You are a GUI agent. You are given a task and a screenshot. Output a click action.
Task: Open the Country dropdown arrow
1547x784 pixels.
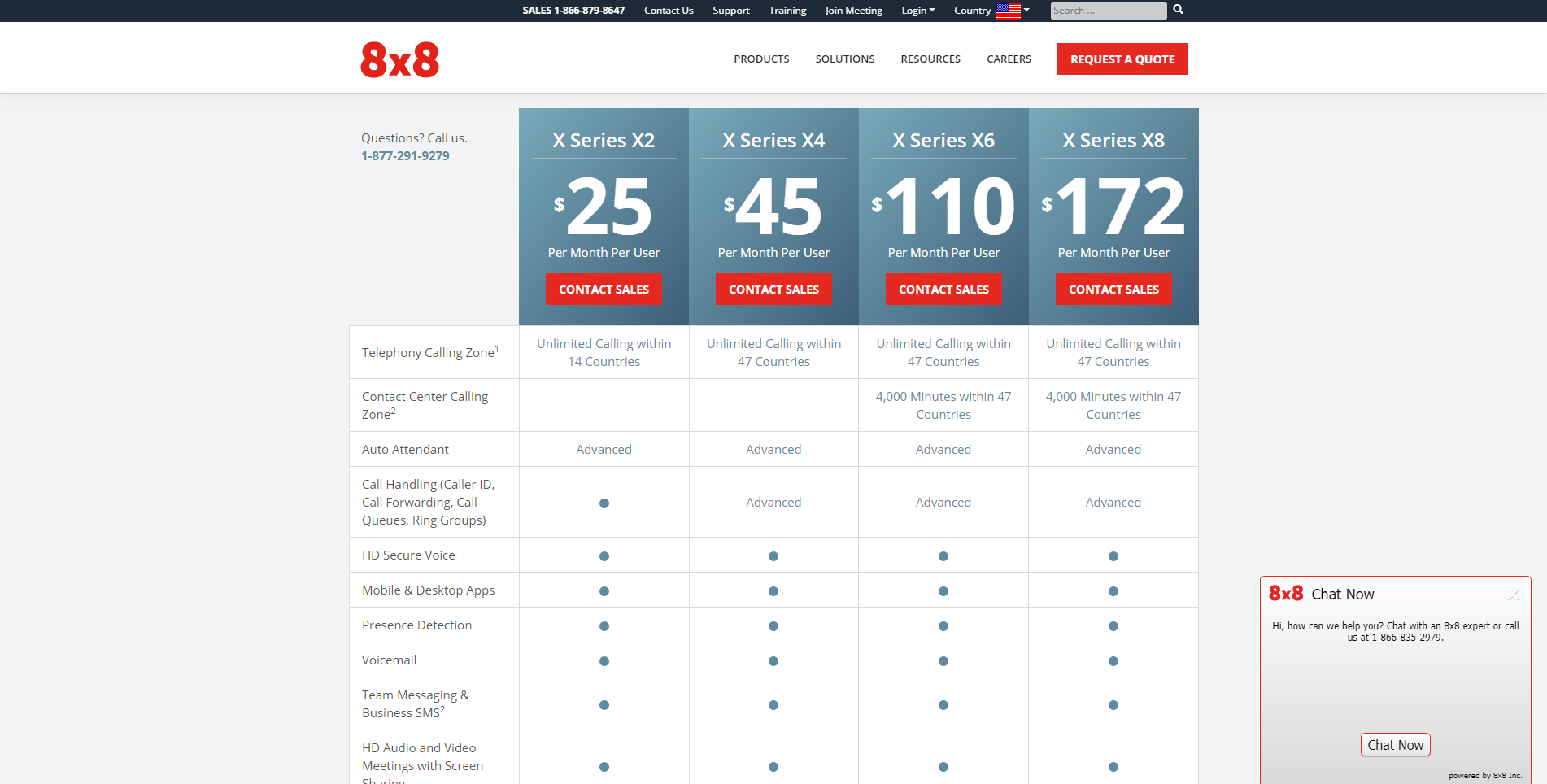(1026, 10)
